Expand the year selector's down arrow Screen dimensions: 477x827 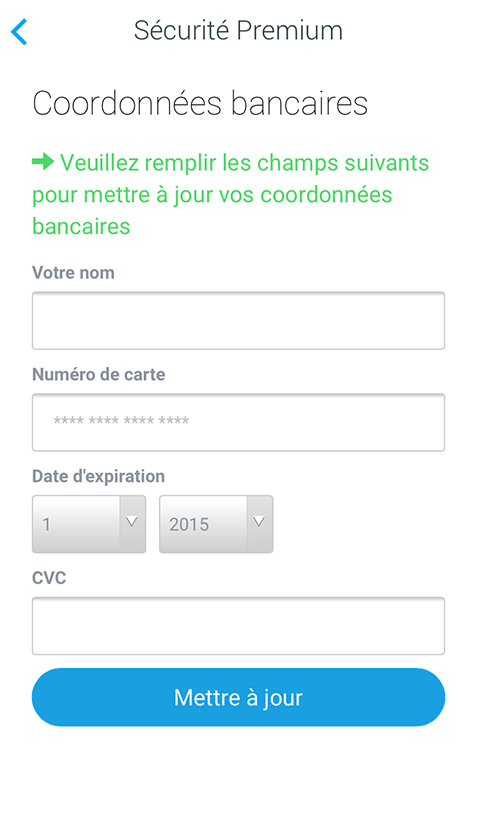(259, 522)
